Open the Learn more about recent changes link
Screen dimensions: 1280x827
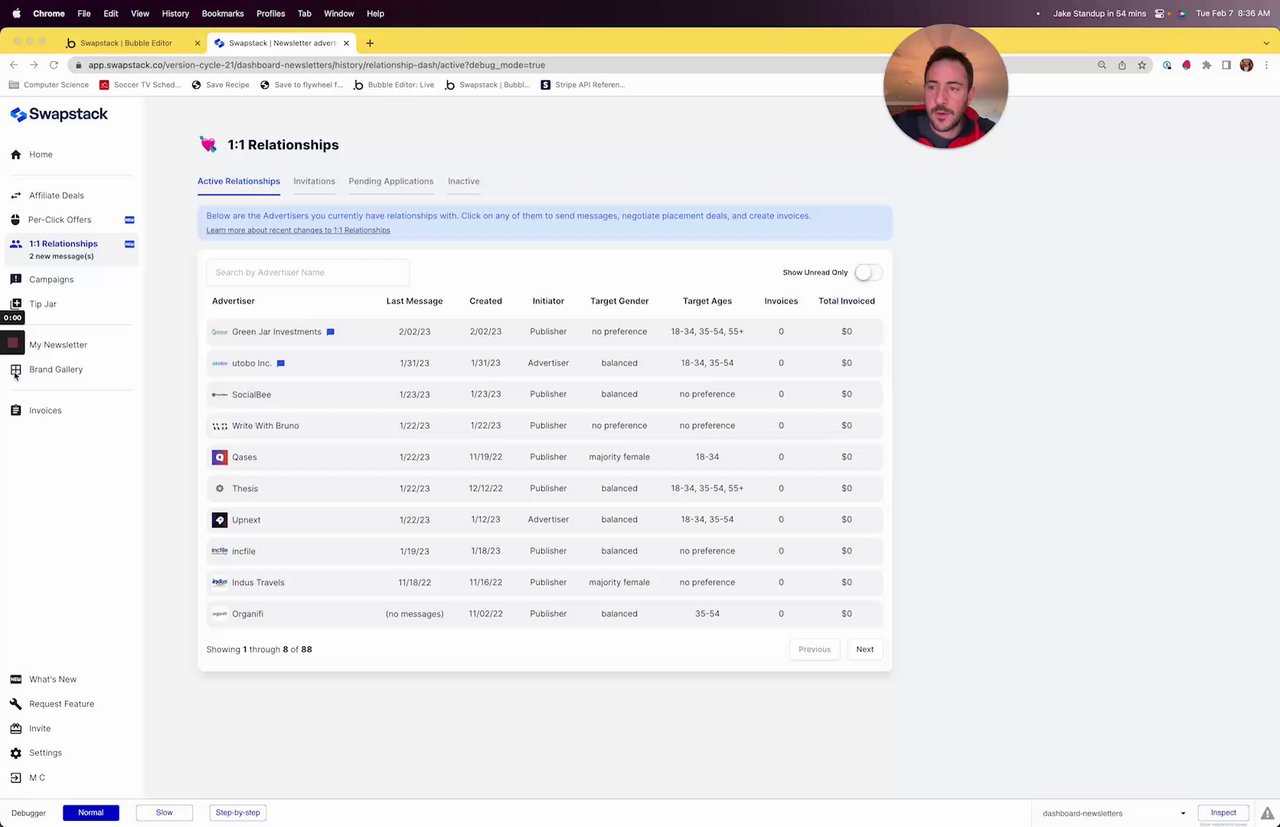(298, 230)
